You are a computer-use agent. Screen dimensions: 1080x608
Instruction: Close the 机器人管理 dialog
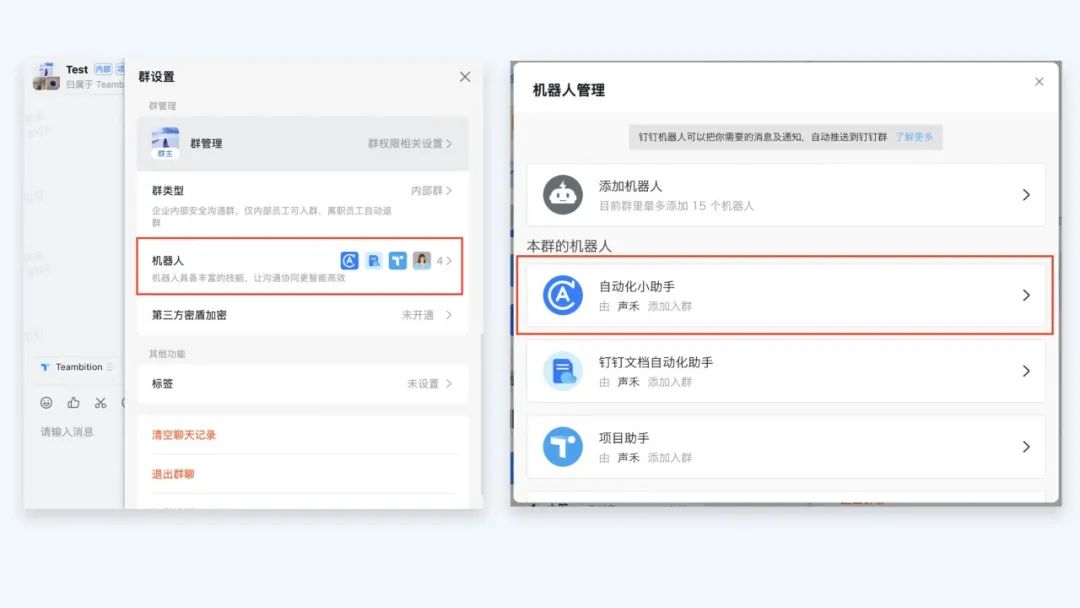[x=1039, y=82]
